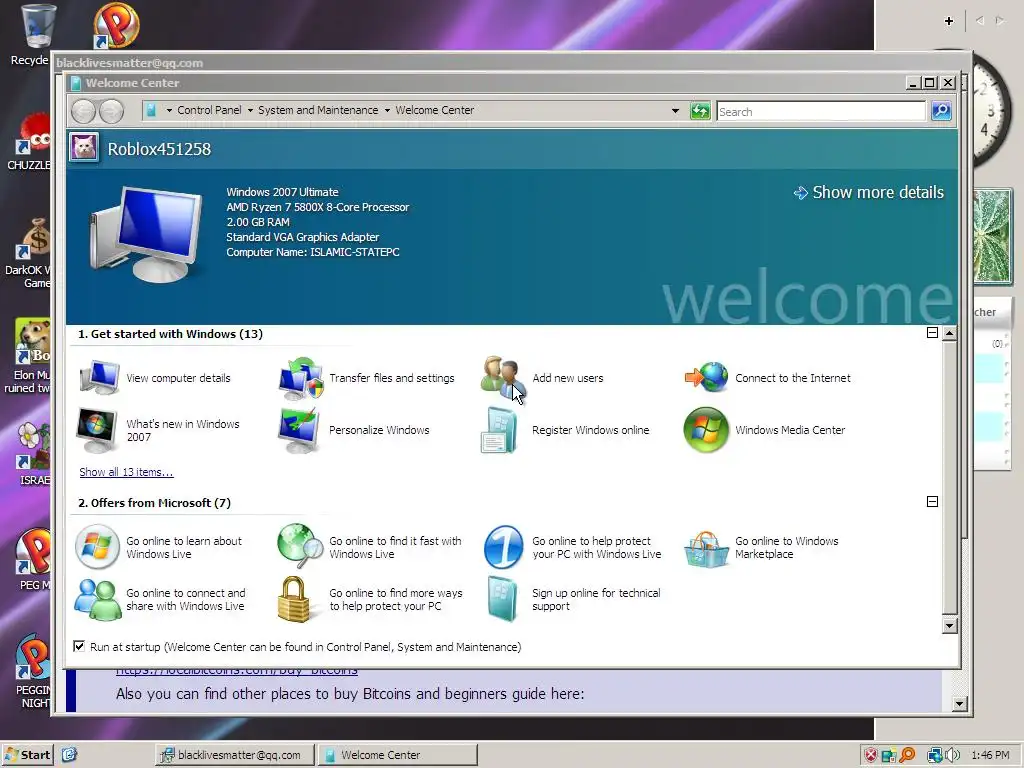
Task: Click System and Maintenance breadcrumb
Action: [318, 110]
